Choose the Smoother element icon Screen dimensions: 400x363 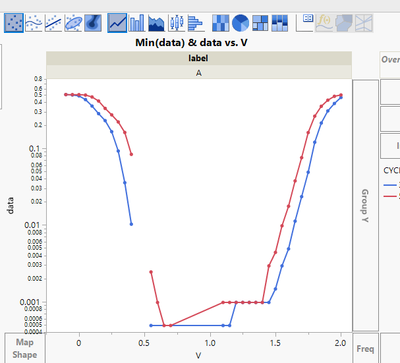(x=34, y=23)
